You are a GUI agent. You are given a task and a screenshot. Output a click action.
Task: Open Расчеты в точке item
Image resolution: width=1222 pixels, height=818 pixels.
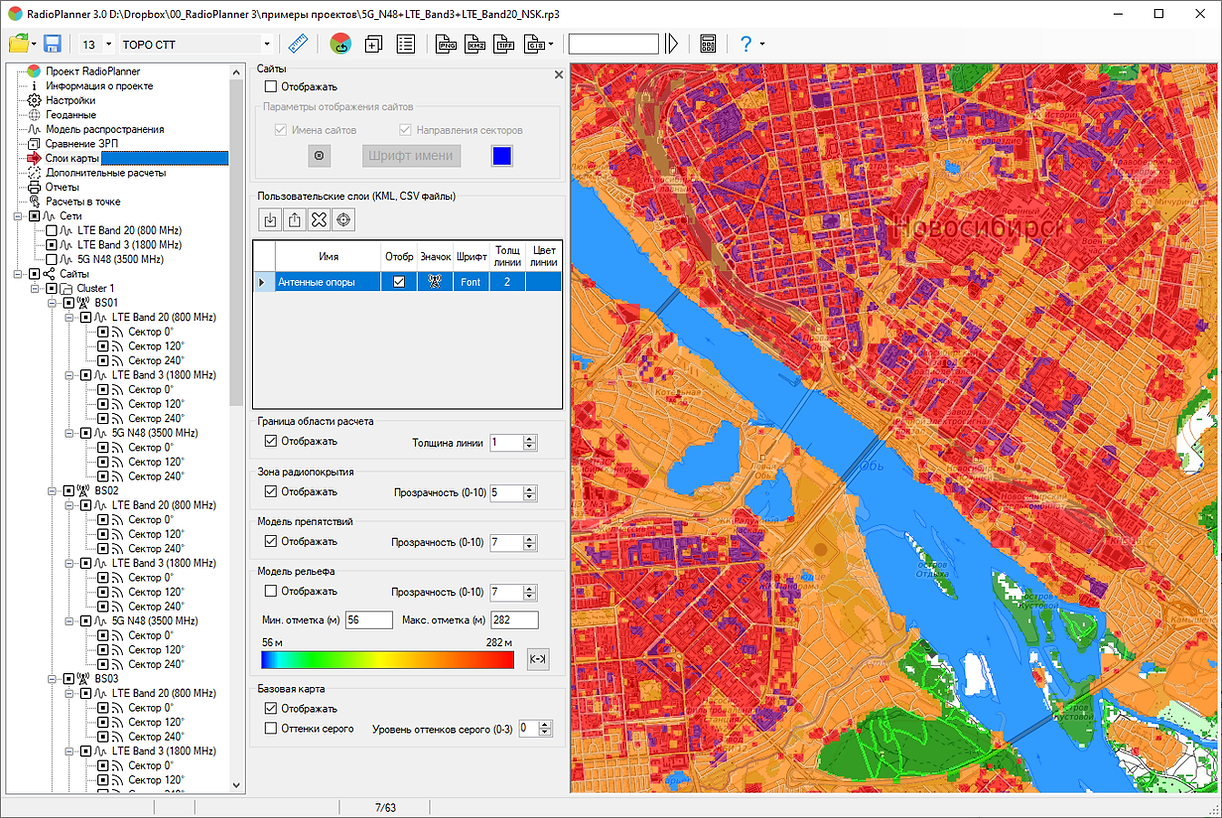pyautogui.click(x=82, y=201)
